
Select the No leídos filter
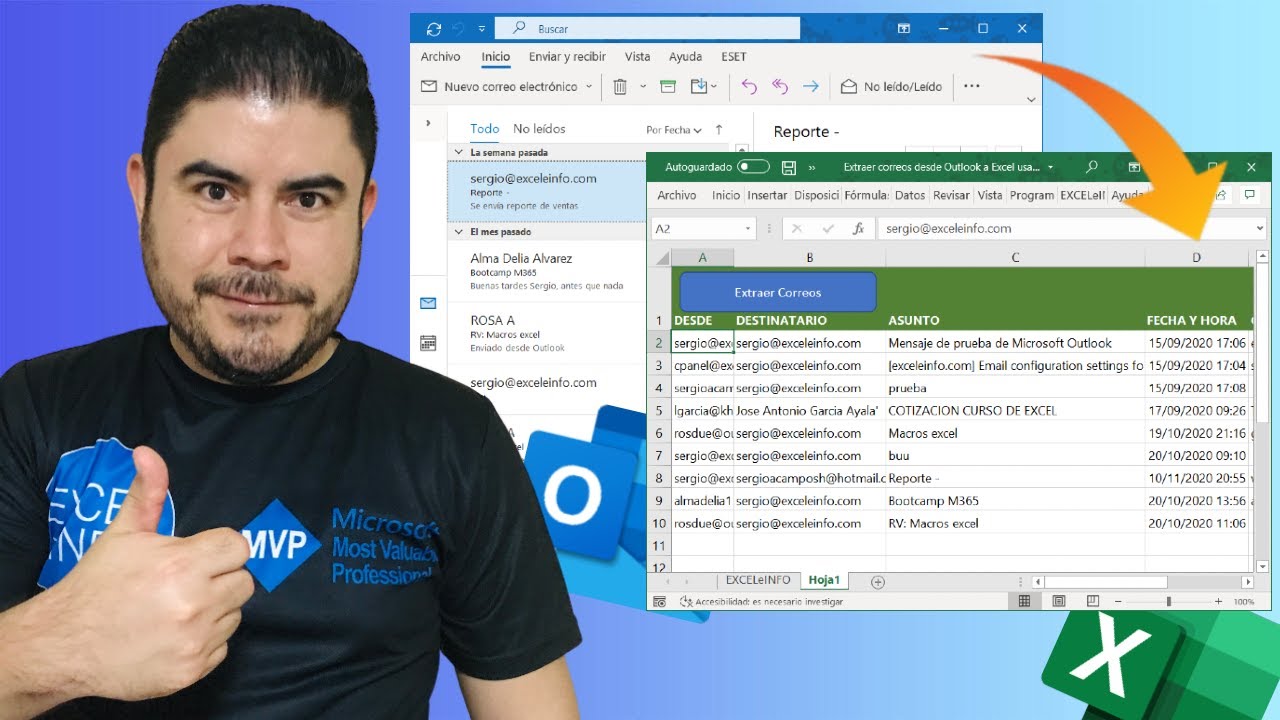tap(539, 129)
